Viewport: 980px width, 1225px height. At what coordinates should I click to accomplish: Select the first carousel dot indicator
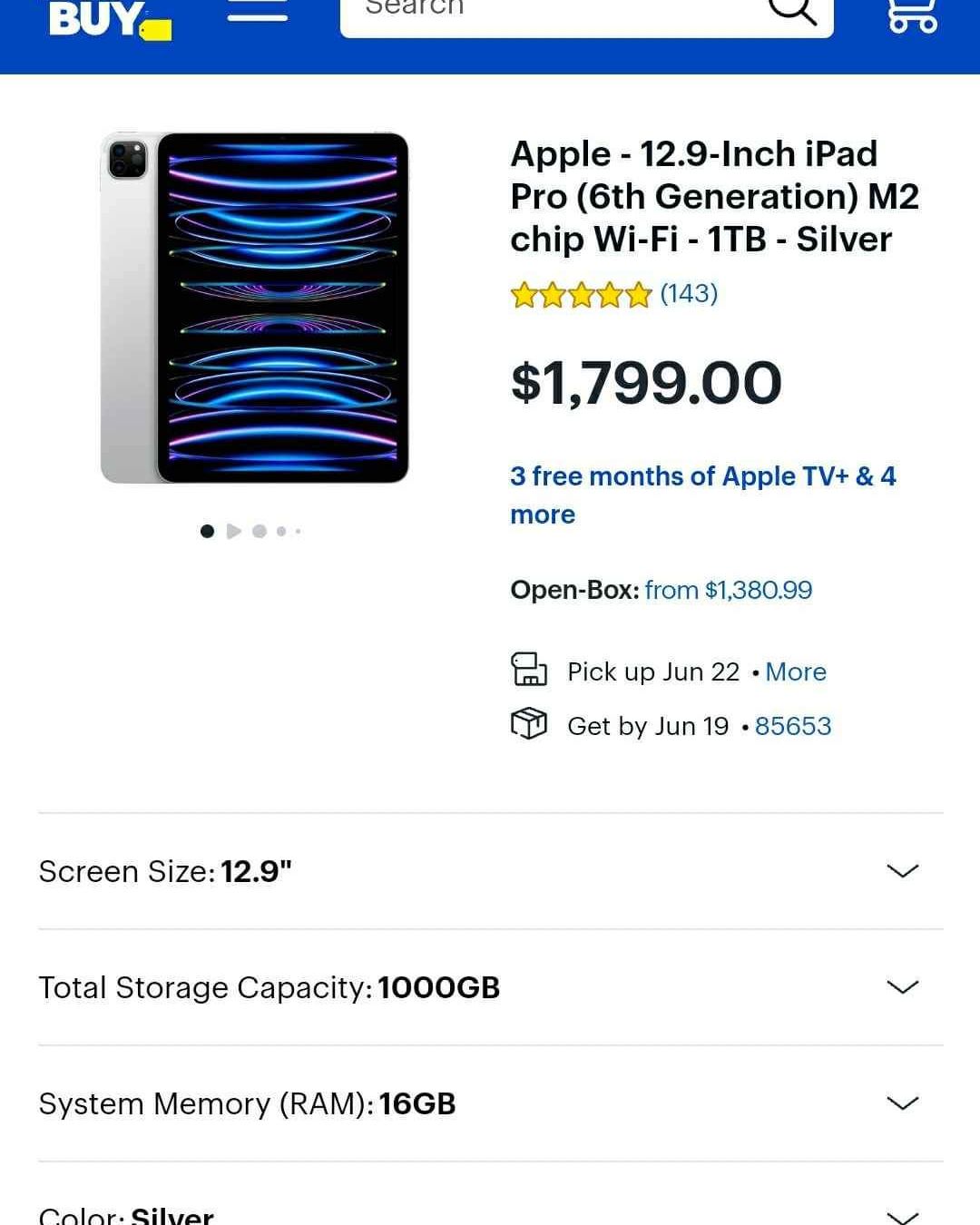207,531
